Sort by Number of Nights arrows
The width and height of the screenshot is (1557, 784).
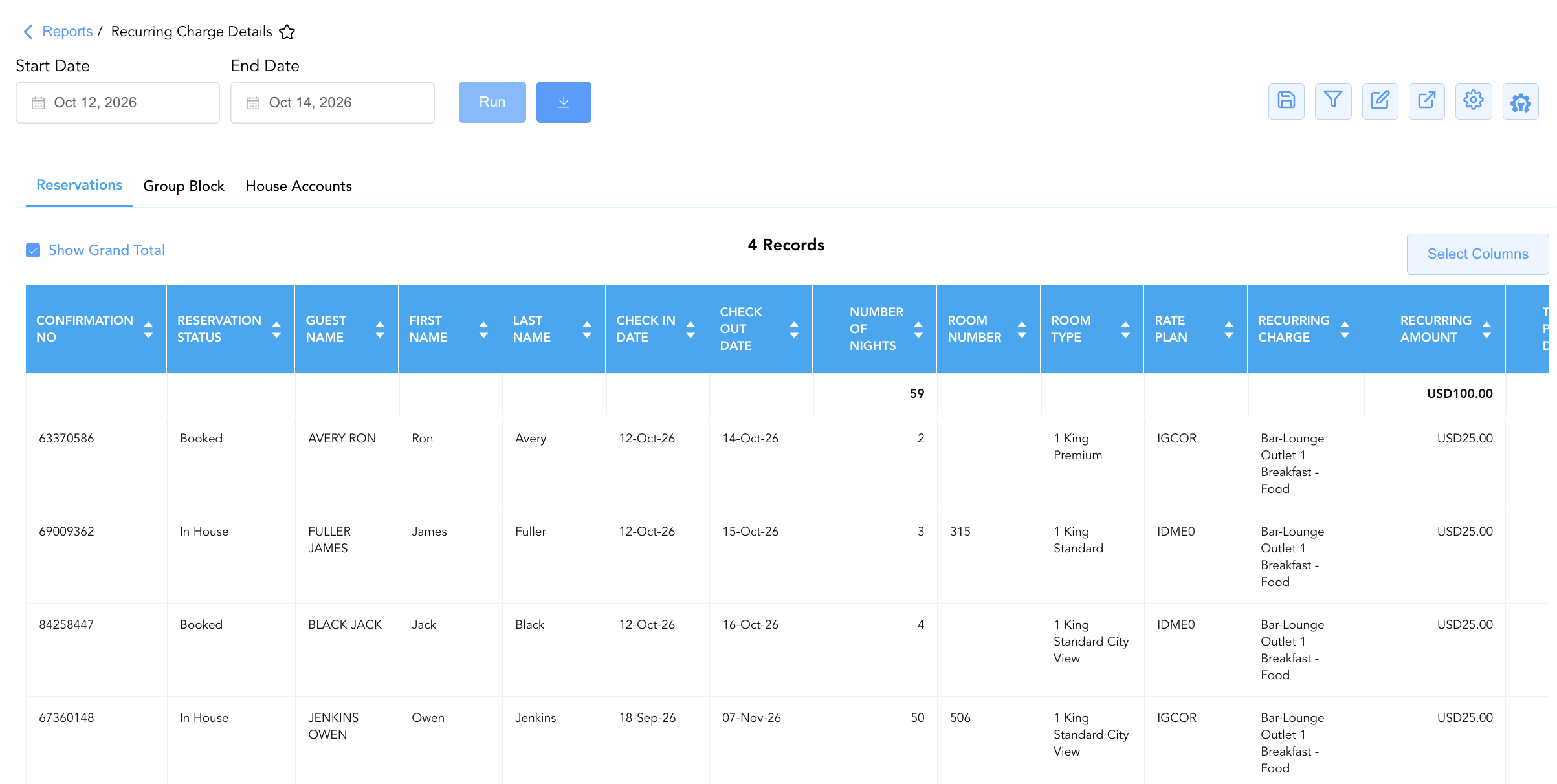pyautogui.click(x=918, y=330)
